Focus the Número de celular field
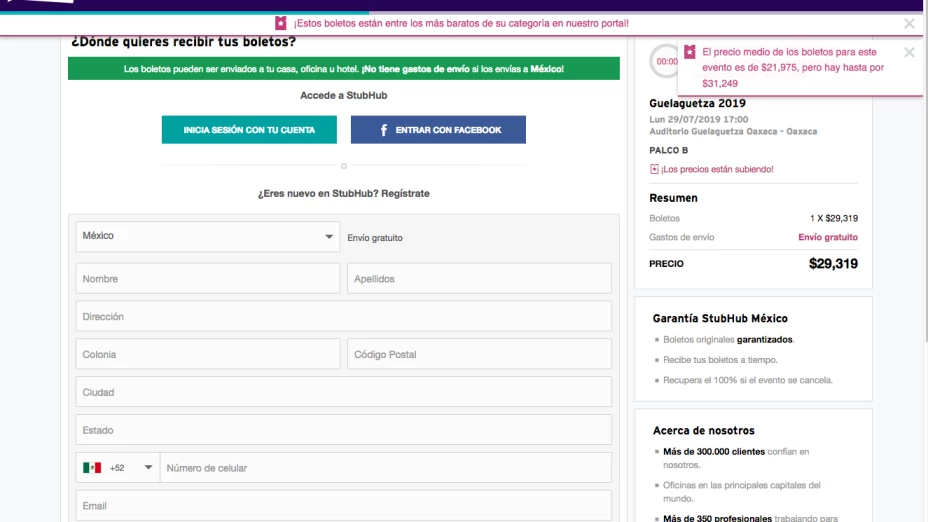928x522 pixels. click(x=386, y=468)
